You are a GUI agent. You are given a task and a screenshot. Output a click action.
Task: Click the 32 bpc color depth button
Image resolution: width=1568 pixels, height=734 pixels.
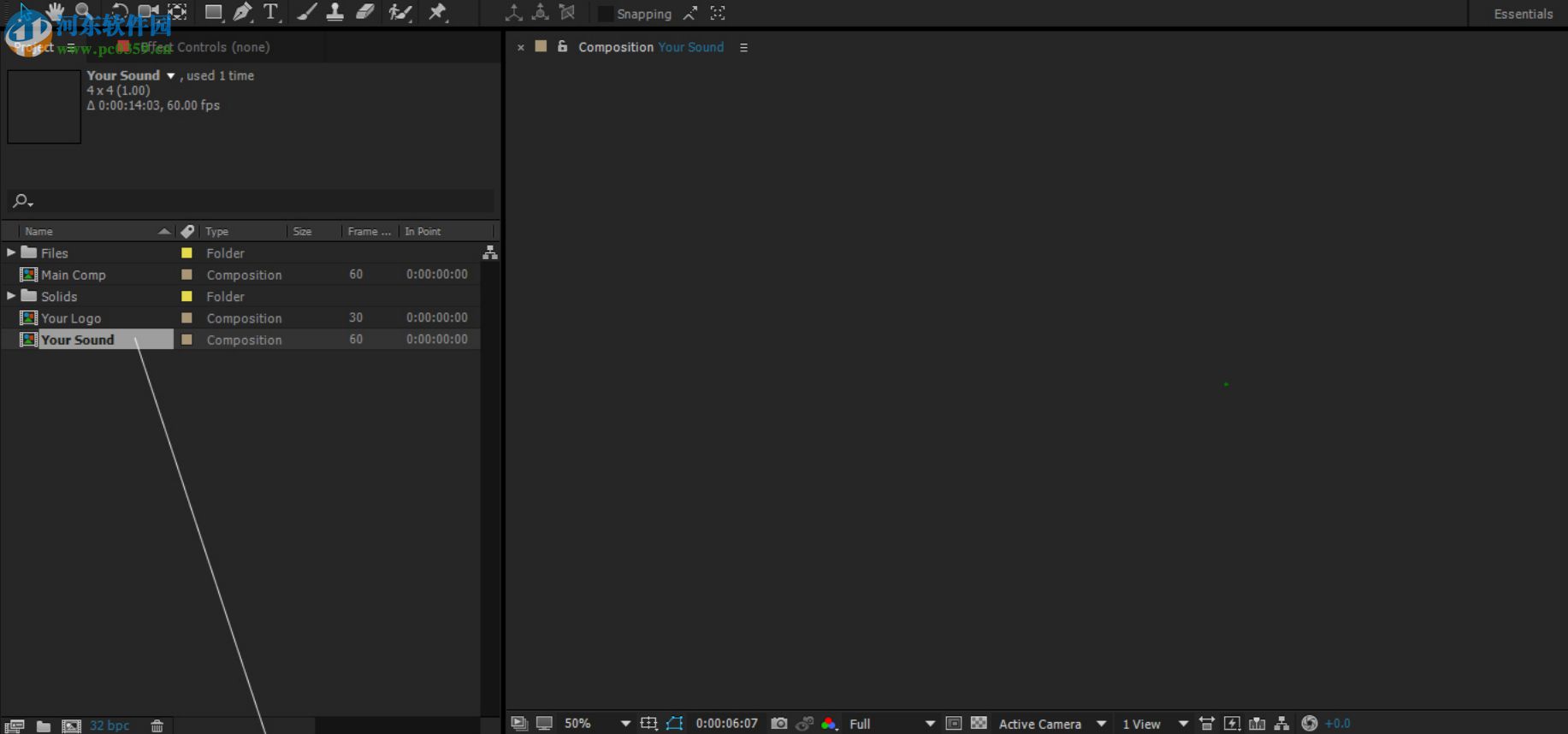pos(109,725)
